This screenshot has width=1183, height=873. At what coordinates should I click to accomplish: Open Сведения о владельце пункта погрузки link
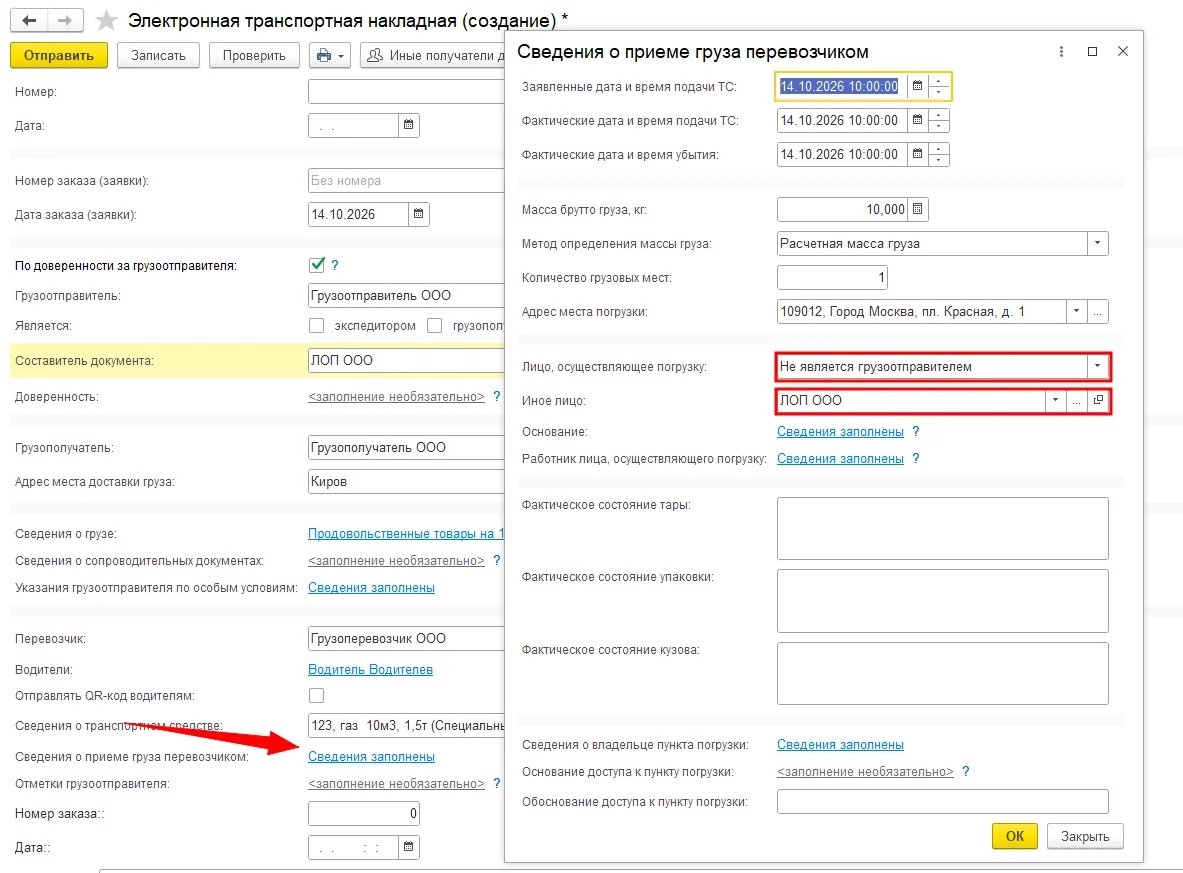840,745
